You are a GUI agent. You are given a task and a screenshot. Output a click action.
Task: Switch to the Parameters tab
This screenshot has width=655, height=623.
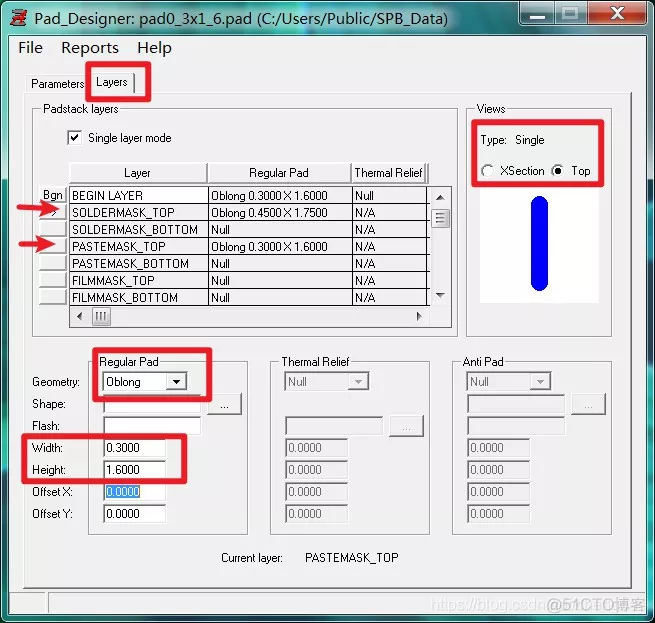pos(57,84)
